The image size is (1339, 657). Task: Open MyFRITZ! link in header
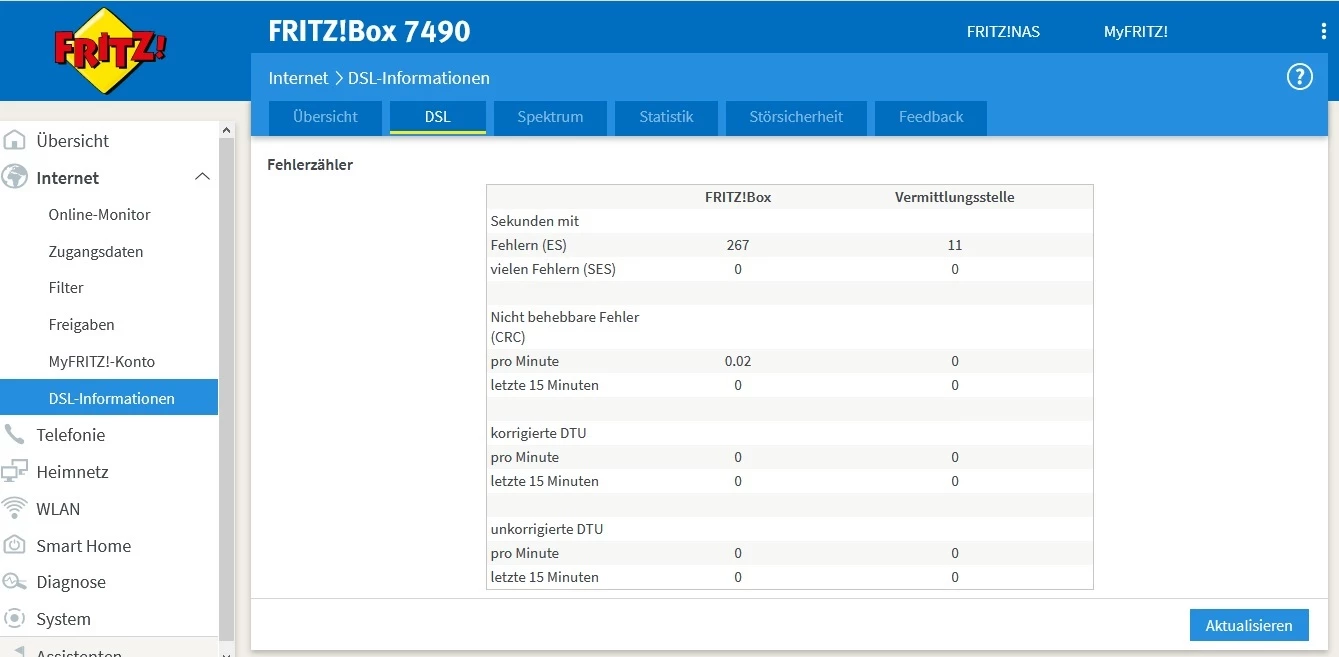[1136, 32]
